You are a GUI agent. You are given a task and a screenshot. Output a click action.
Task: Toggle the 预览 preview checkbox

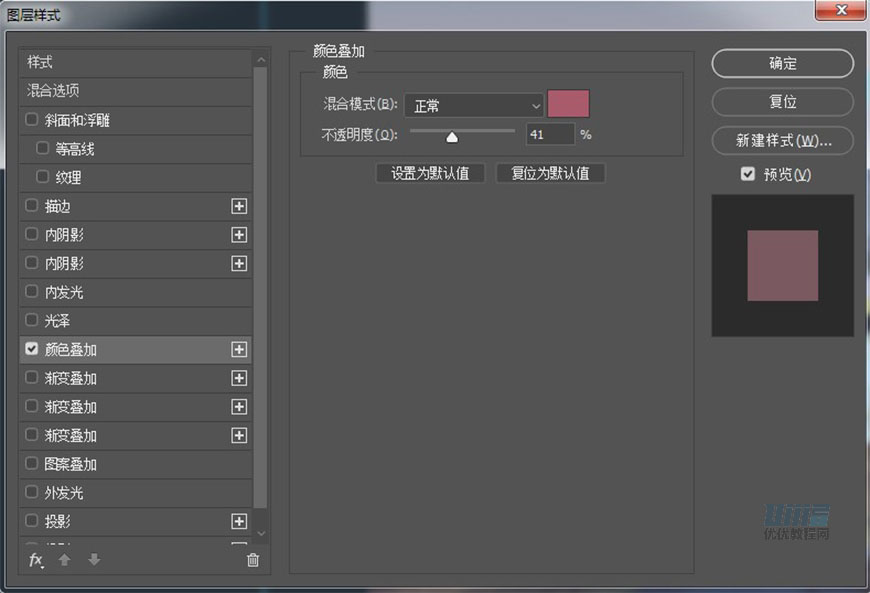point(748,174)
